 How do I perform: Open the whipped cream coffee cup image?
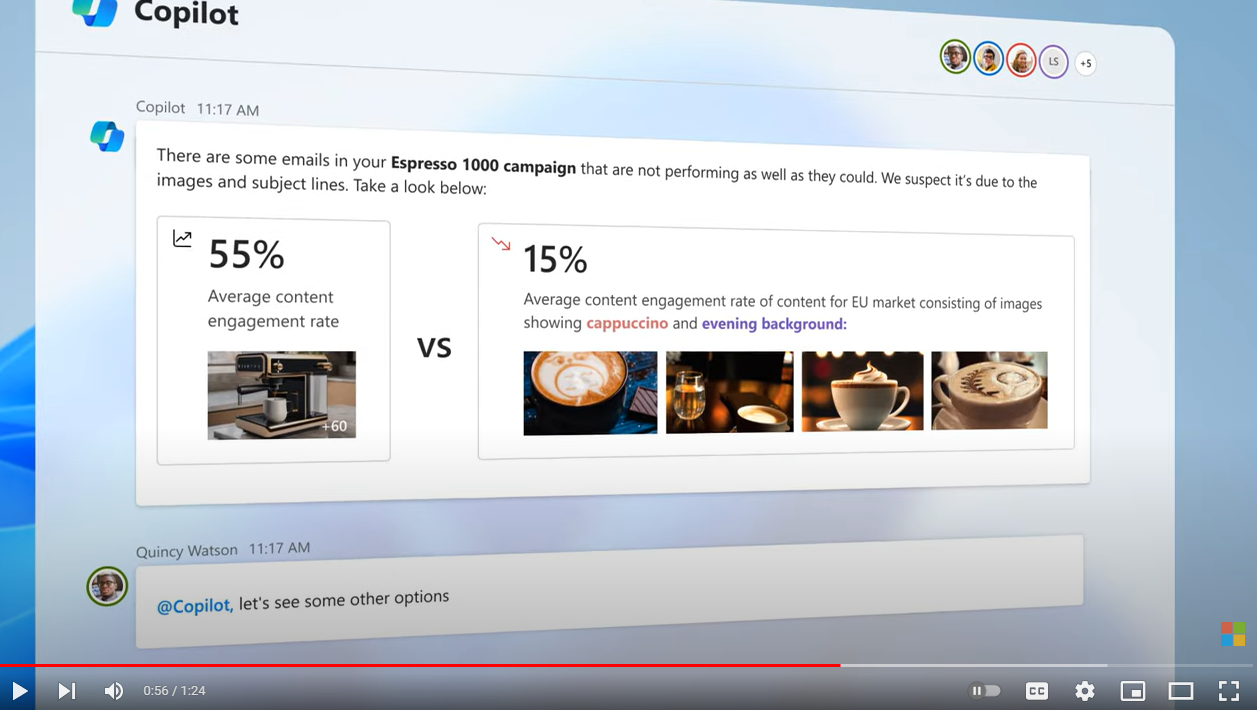coord(862,391)
